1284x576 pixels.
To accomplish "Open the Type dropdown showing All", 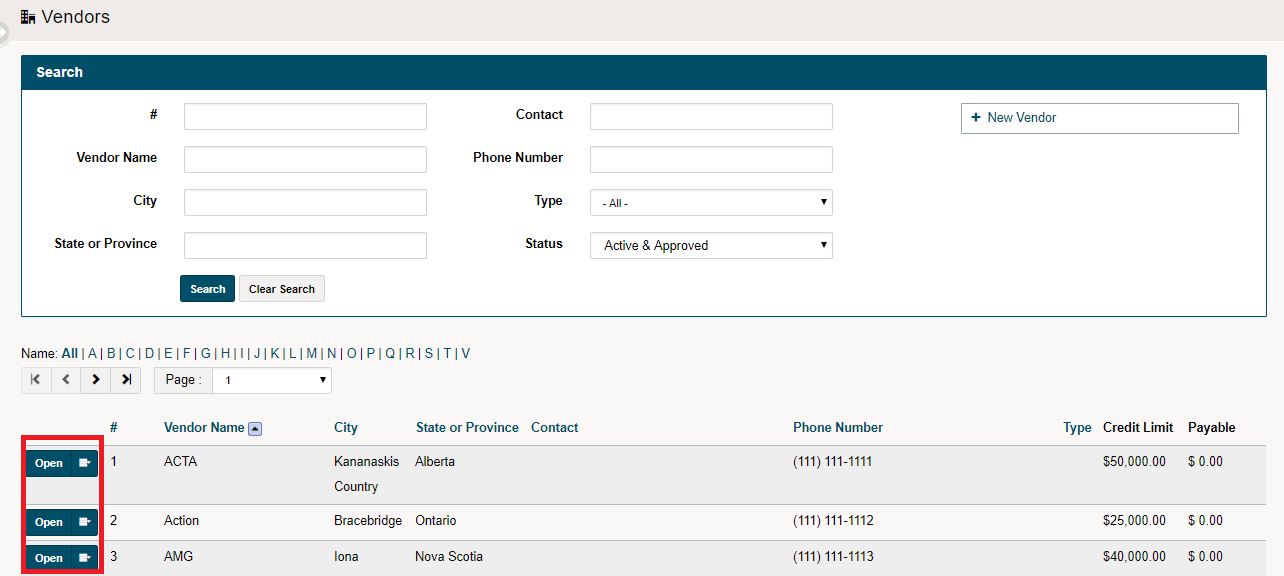I will tap(710, 202).
